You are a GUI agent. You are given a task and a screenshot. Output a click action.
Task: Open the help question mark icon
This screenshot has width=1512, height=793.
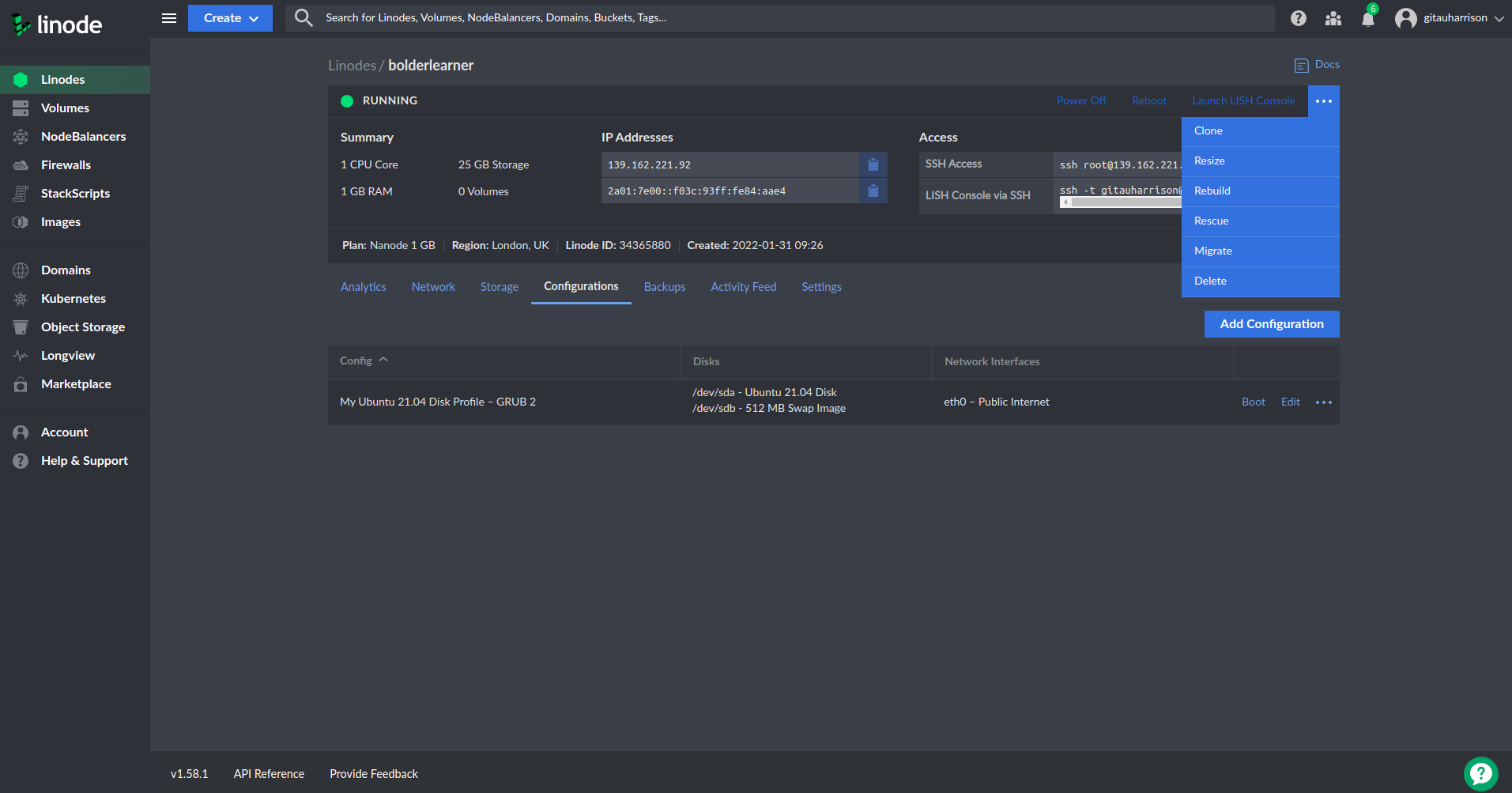coord(1299,18)
